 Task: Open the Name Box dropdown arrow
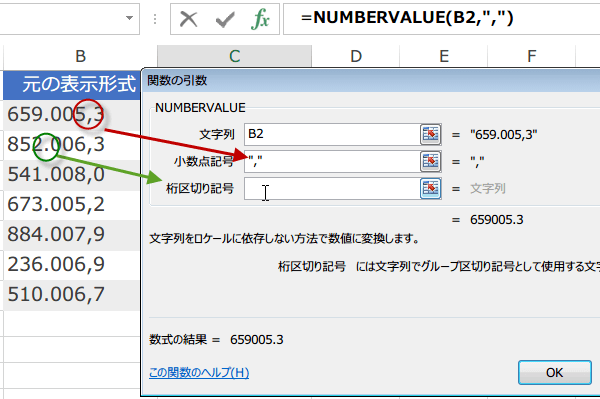point(129,18)
